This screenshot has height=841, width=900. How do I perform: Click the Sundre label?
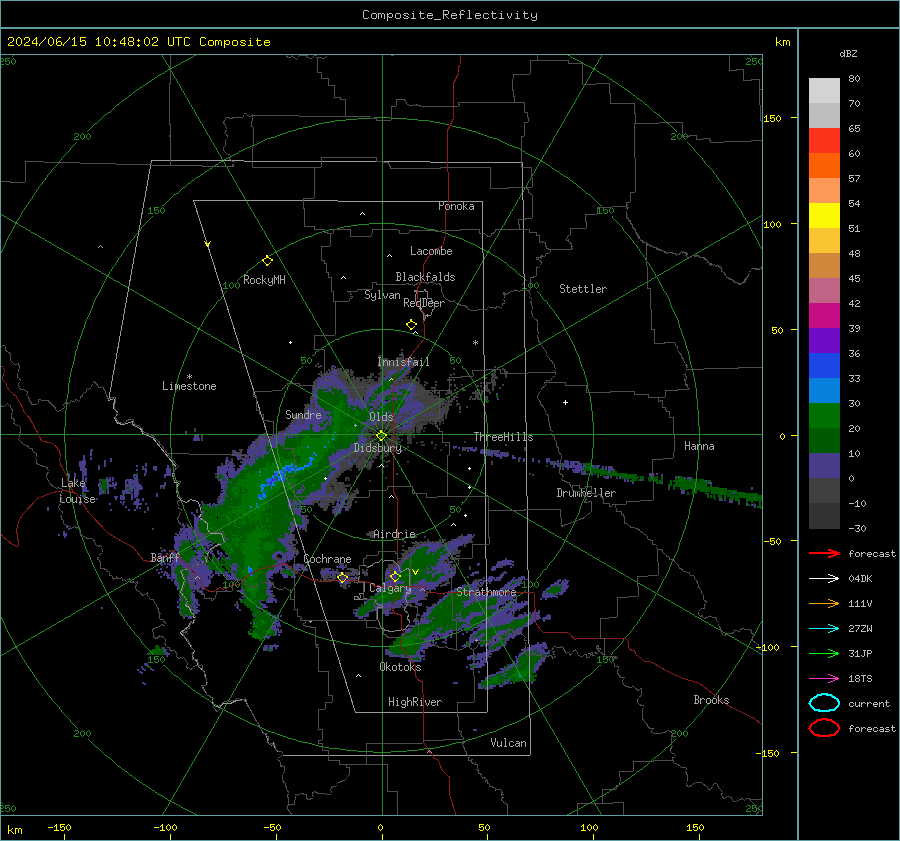[x=304, y=415]
